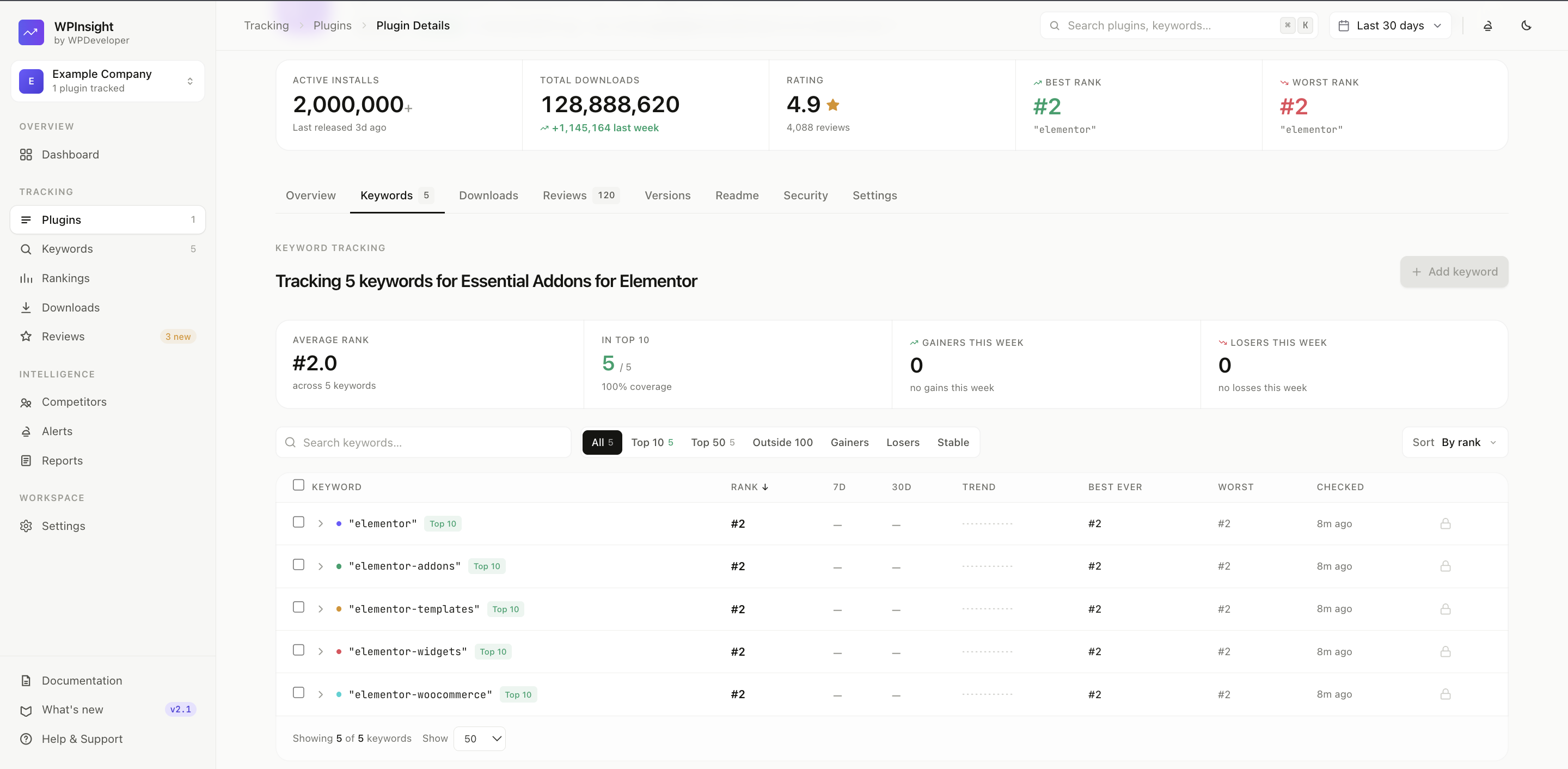Sort by the RANK column header
Screen dimensions: 1568x769
pos(749,487)
